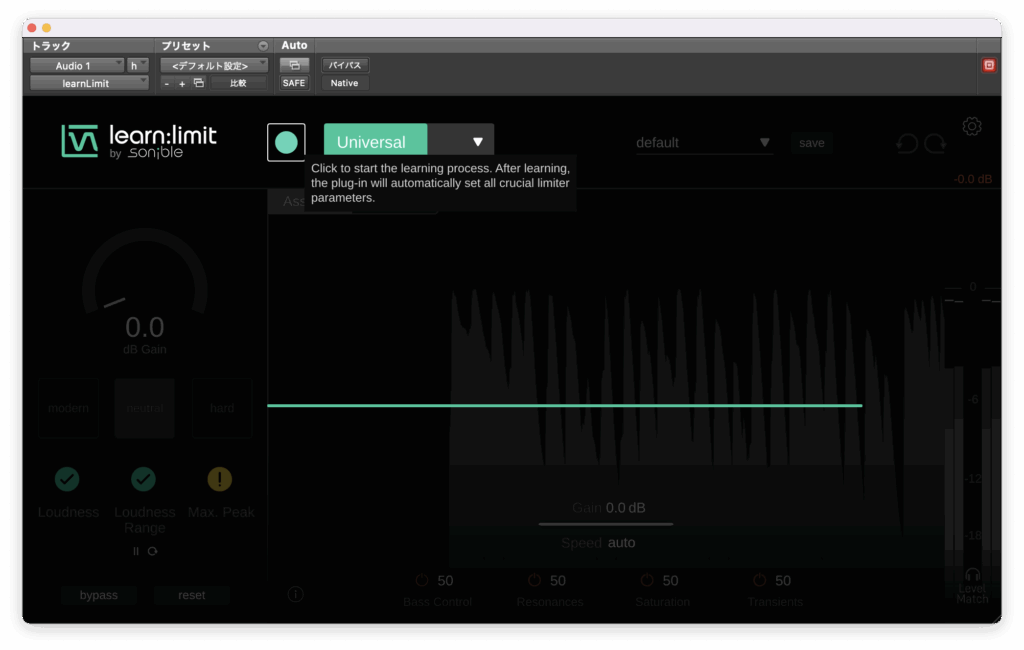The width and height of the screenshot is (1024, 650).
Task: Minimize the window with the yellow button
Action: point(46,28)
